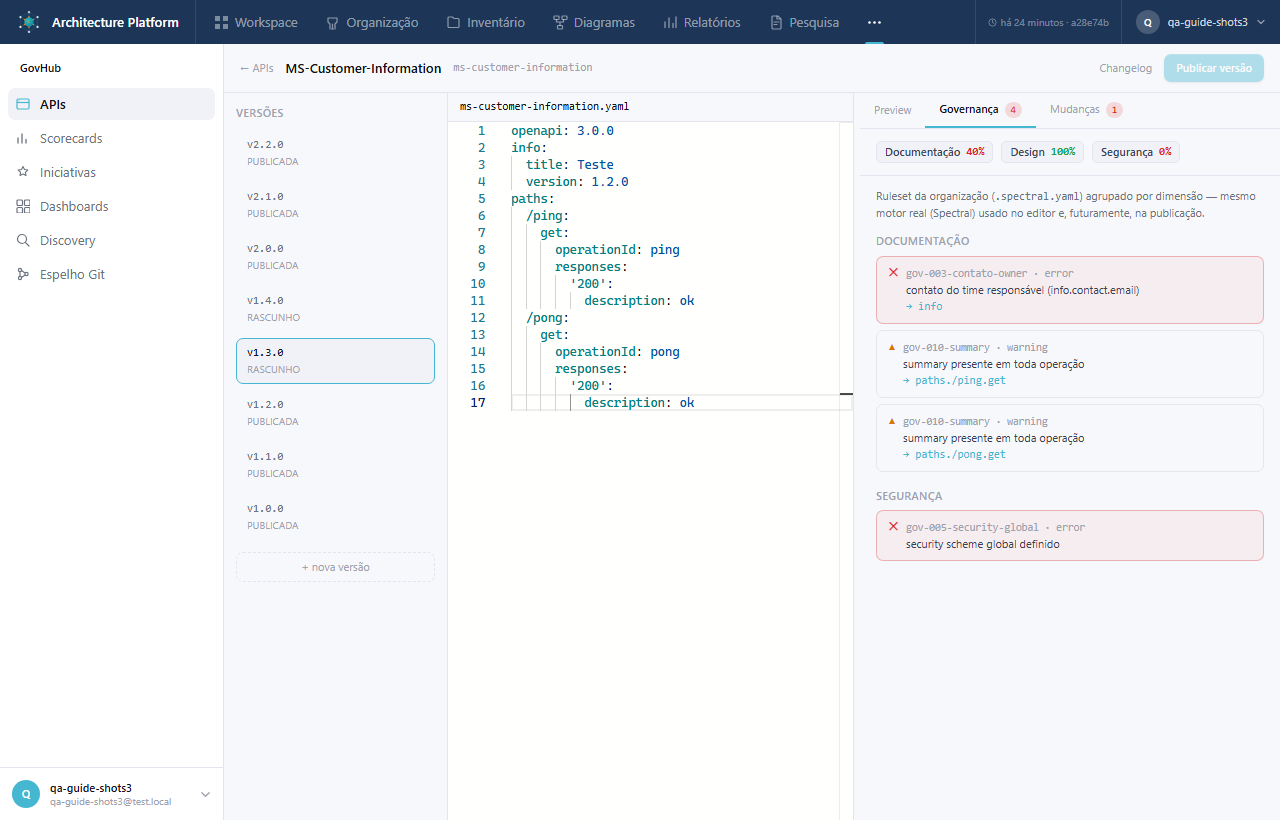This screenshot has height=820, width=1280.
Task: Open Pesquisa in top navigation
Action: [x=805, y=22]
